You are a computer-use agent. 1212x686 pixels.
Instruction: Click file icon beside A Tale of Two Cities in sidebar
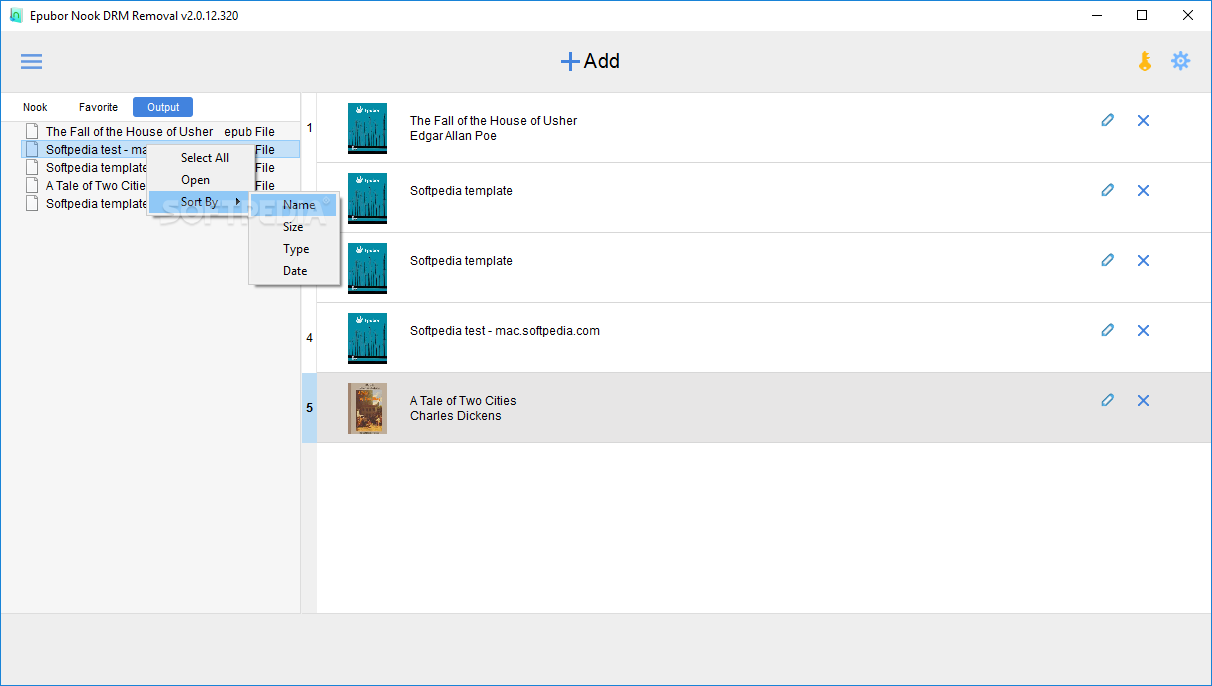(x=32, y=185)
